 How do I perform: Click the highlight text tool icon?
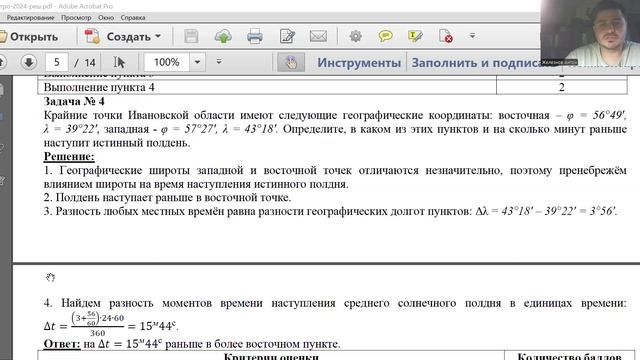coord(416,36)
